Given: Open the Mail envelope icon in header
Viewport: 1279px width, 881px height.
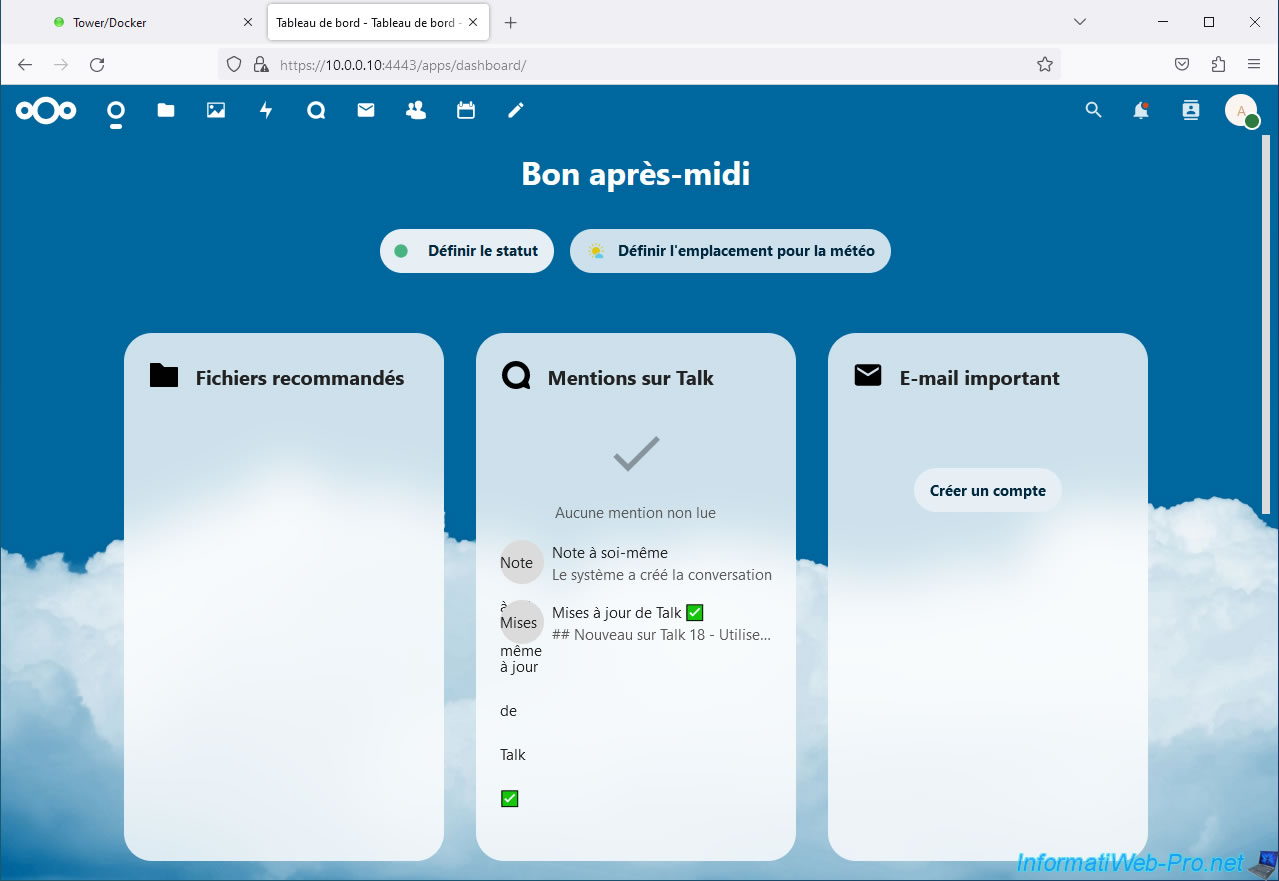Looking at the screenshot, I should click(366, 111).
